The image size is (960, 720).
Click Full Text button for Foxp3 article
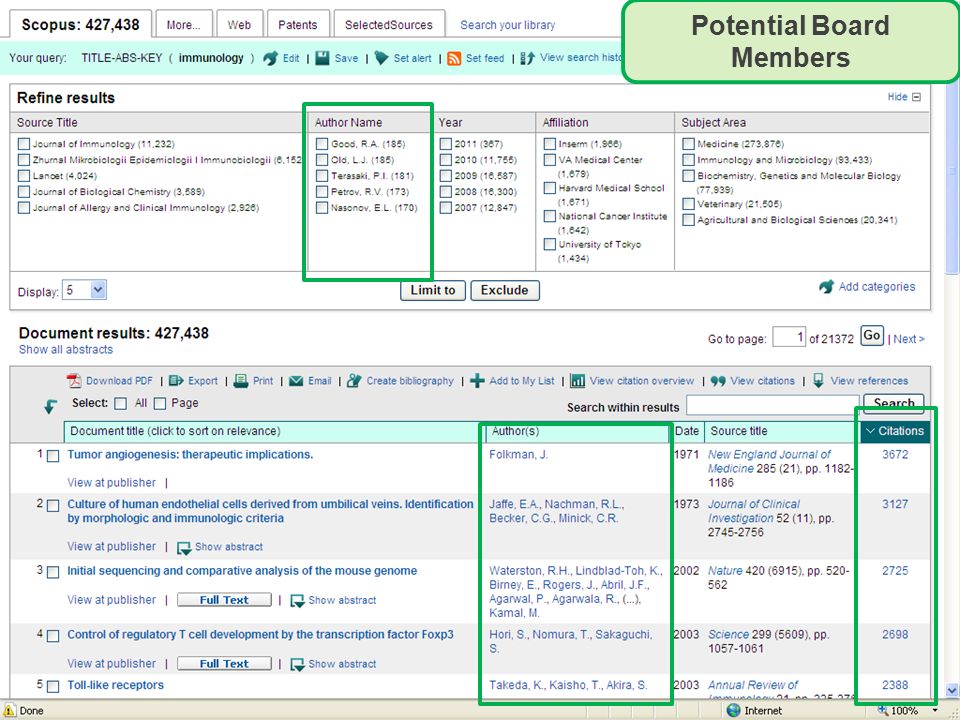(x=224, y=664)
